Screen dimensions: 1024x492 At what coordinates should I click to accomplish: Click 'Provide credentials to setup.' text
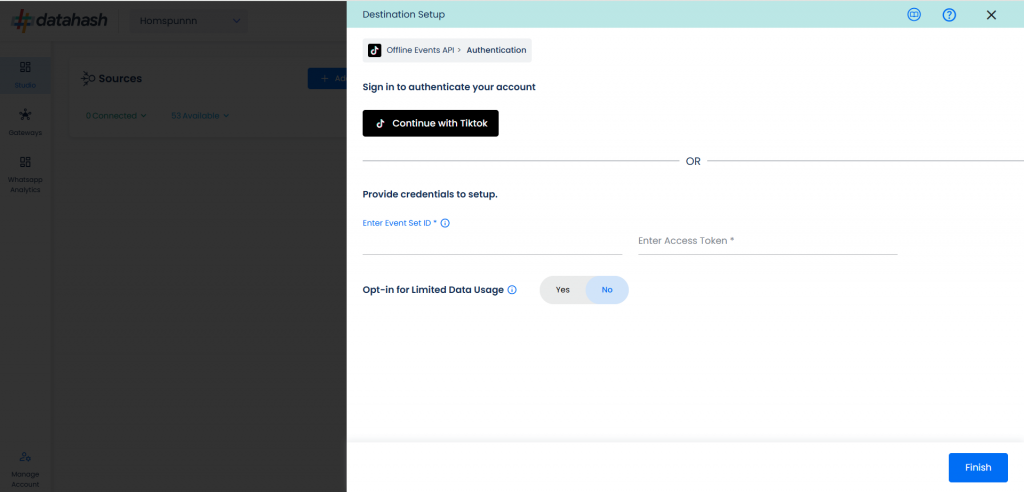pyautogui.click(x=430, y=195)
